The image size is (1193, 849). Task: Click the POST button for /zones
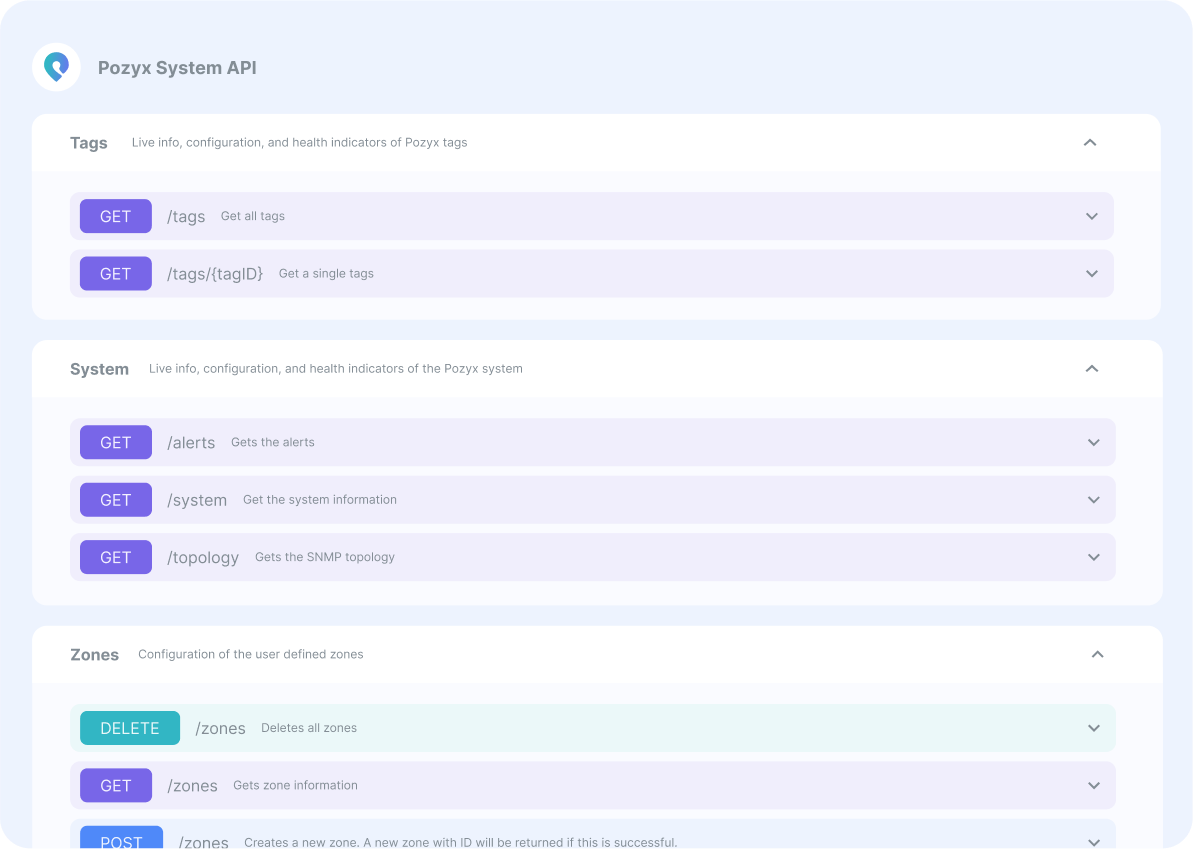(122, 838)
